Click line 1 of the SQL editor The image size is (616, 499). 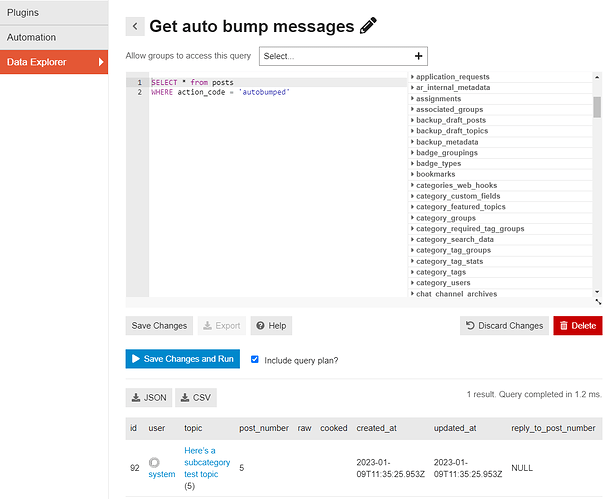tap(277, 82)
